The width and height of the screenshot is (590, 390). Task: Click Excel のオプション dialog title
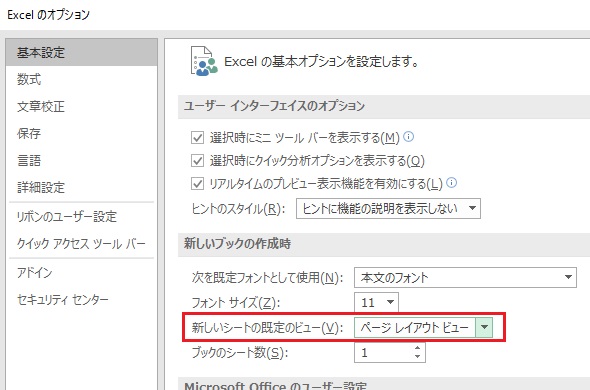(49, 15)
